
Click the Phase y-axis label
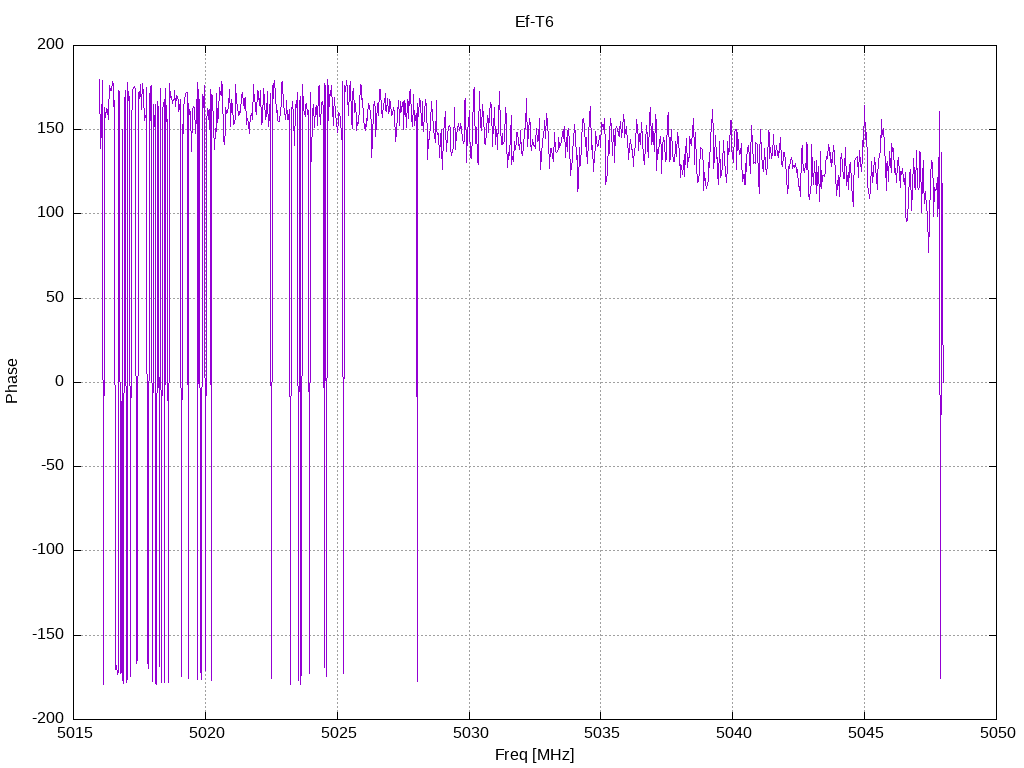(12, 381)
